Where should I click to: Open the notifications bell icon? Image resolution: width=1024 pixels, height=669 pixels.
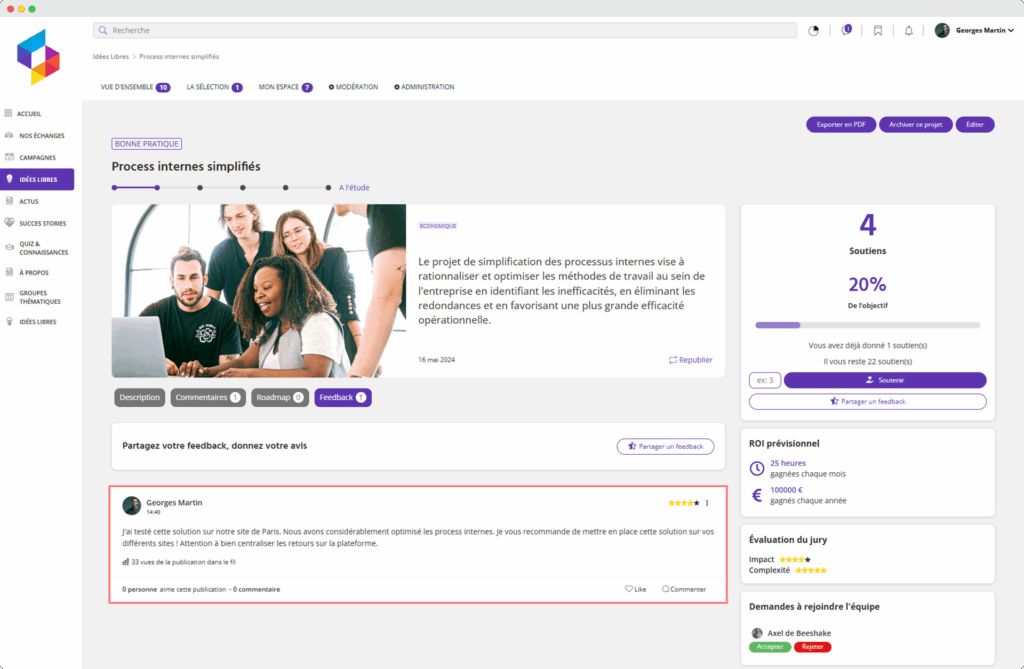[908, 31]
